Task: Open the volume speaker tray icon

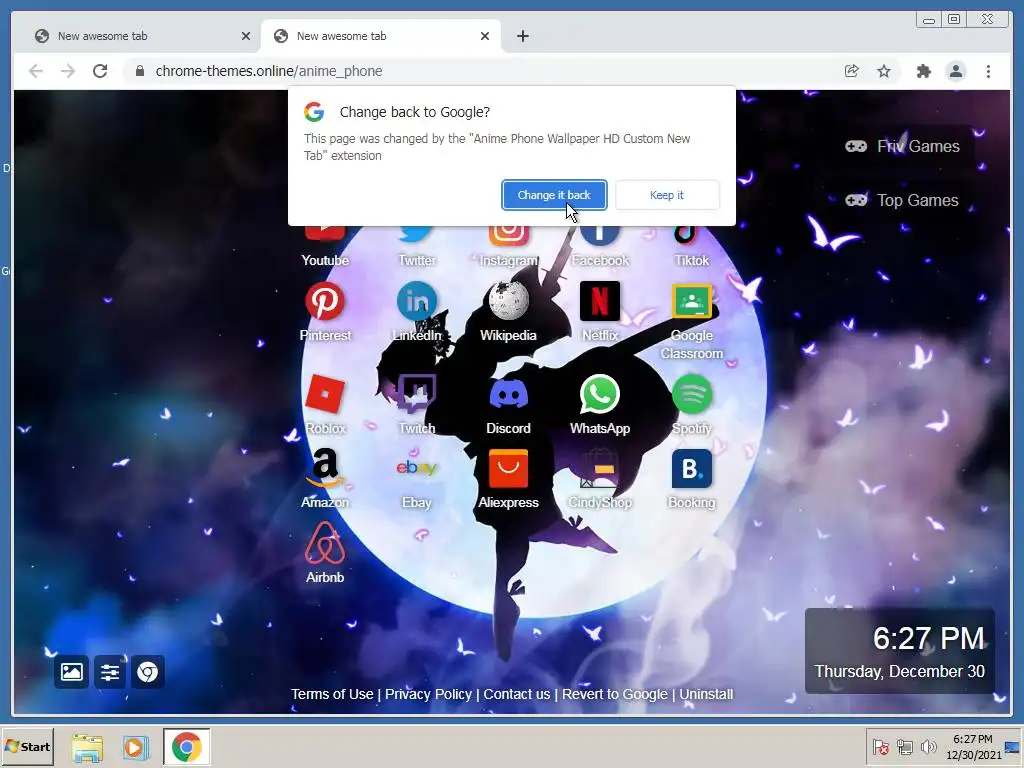Action: coord(928,746)
